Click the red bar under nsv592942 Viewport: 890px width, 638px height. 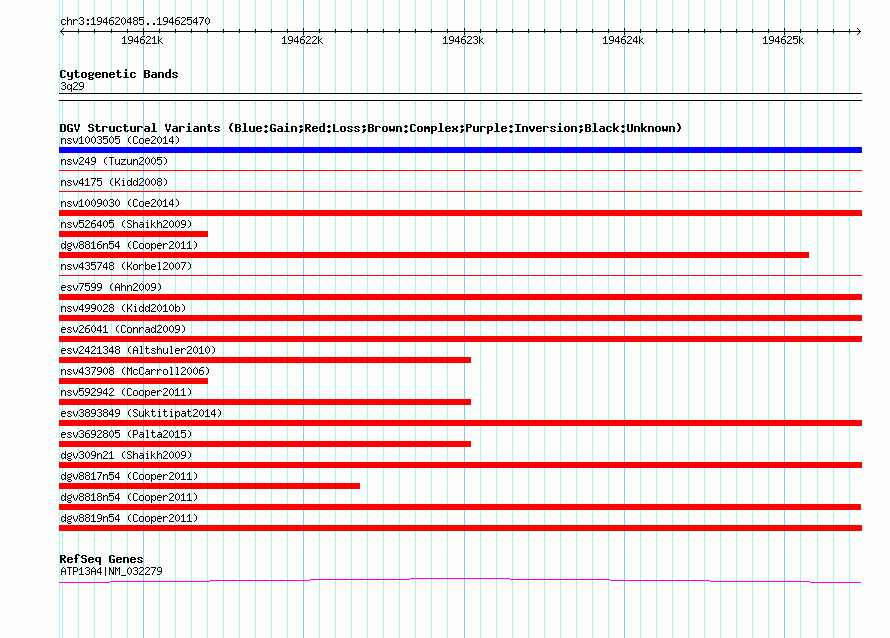[x=265, y=402]
